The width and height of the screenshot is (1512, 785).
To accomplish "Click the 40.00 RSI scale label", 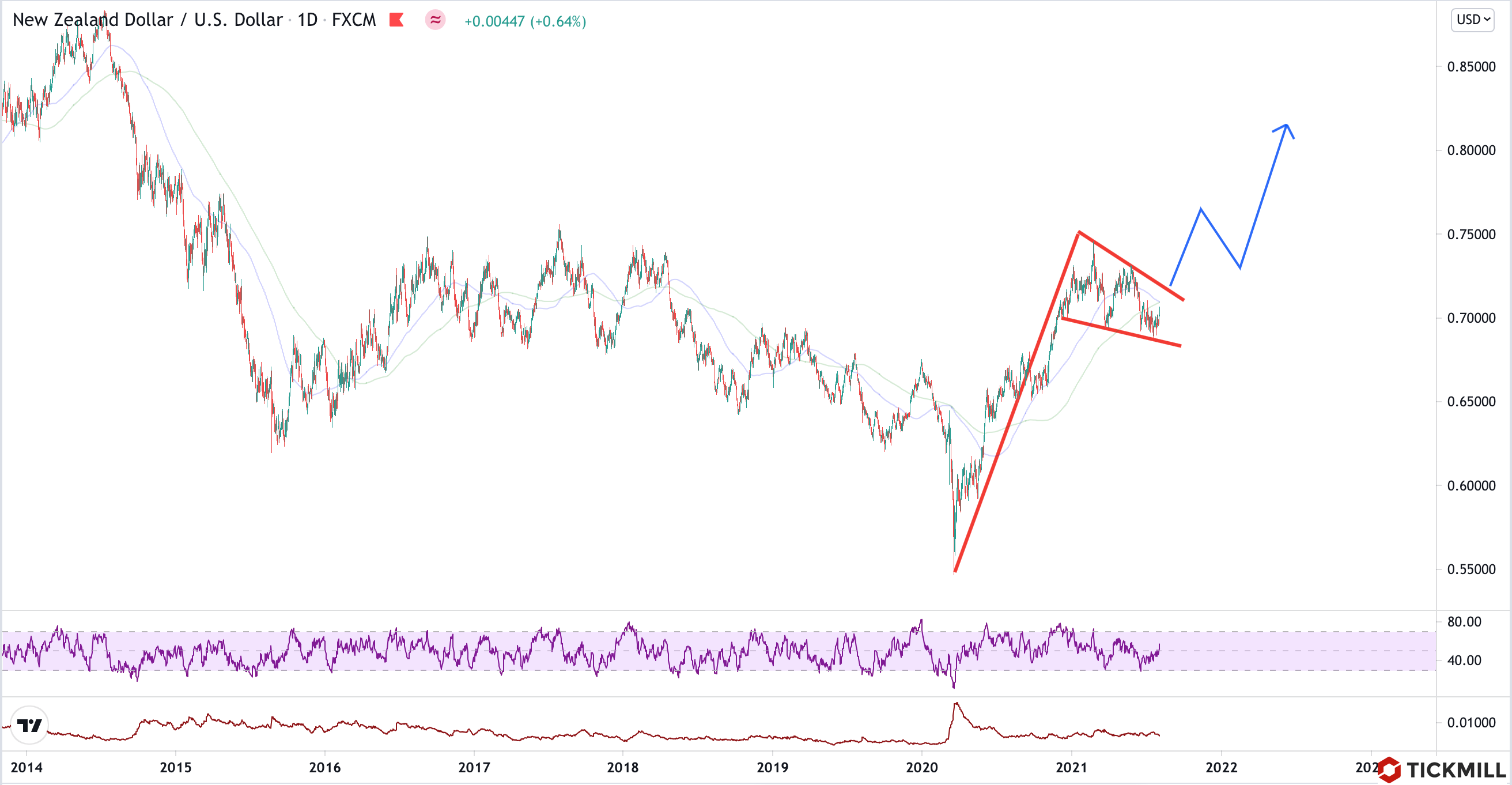I will pos(1464,660).
